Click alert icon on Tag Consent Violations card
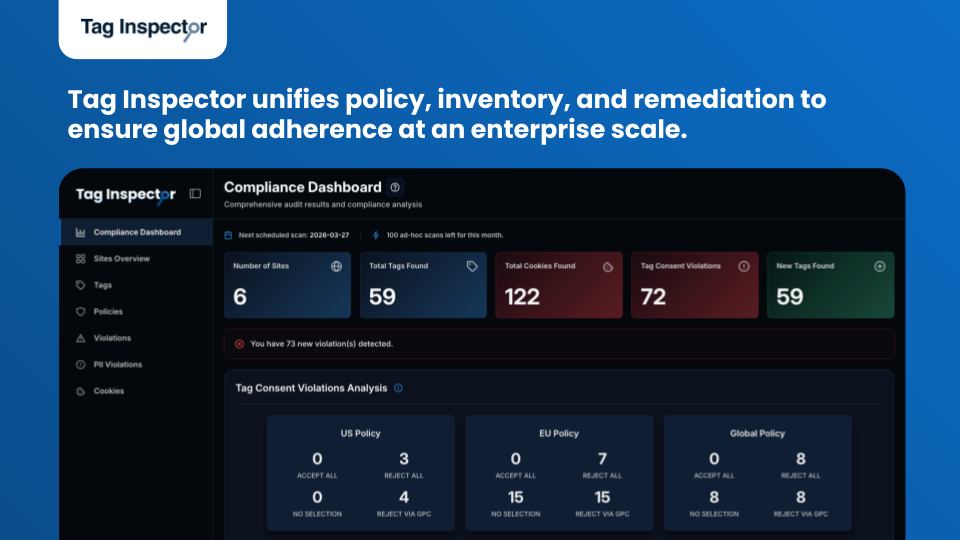This screenshot has height=540, width=960. tap(744, 266)
